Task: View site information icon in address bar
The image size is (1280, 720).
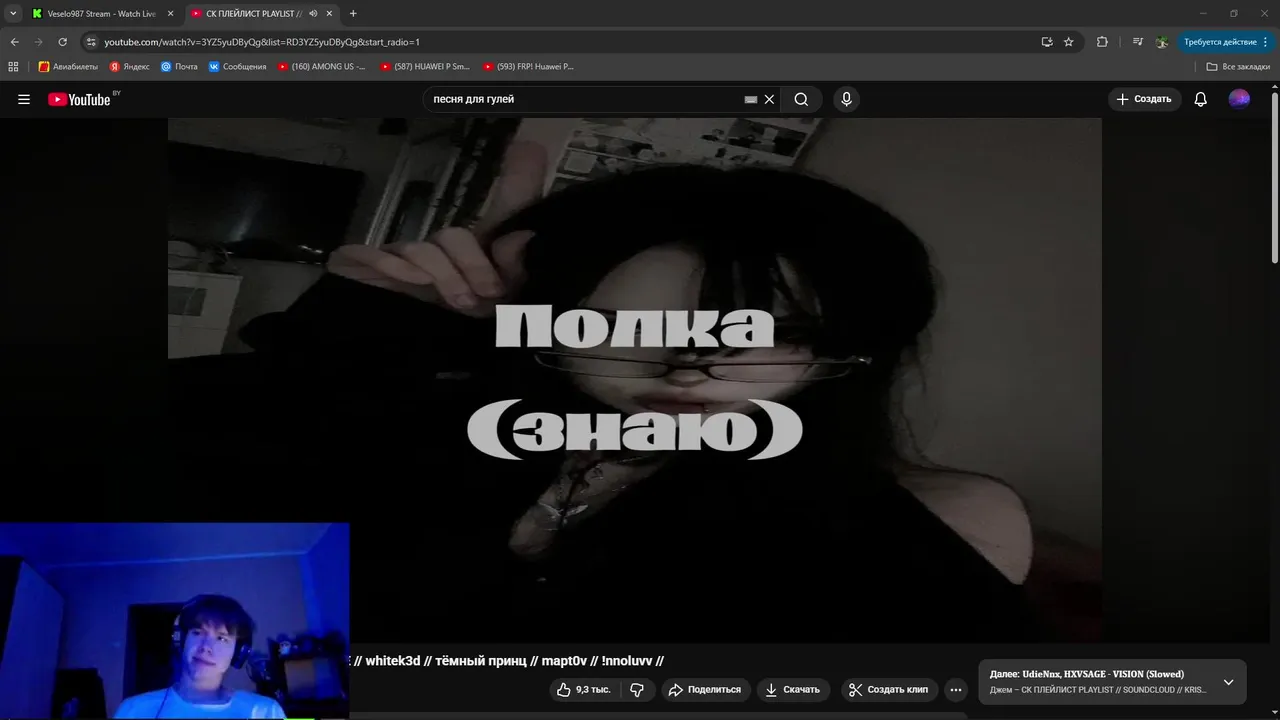Action: coord(91,42)
